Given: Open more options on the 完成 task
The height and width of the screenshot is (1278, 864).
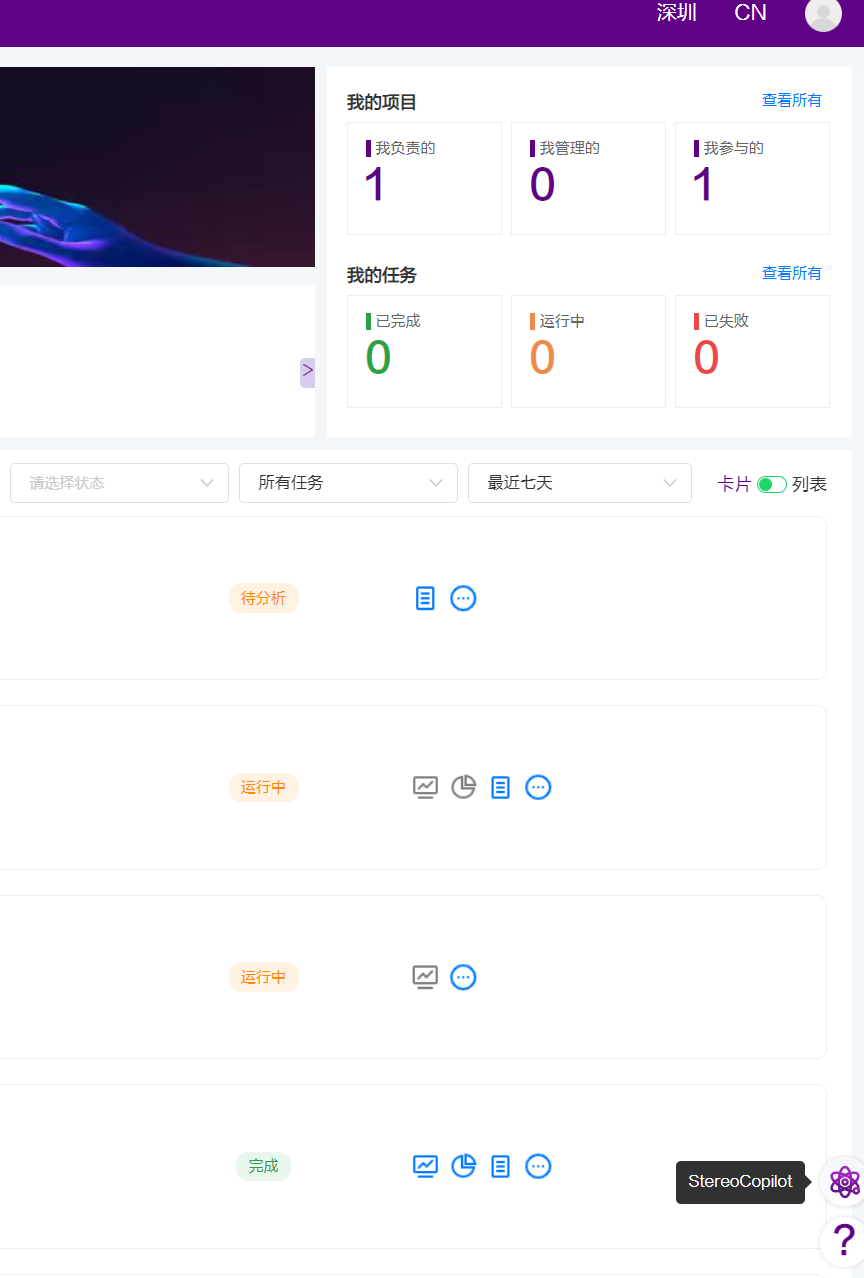Looking at the screenshot, I should 538,1166.
